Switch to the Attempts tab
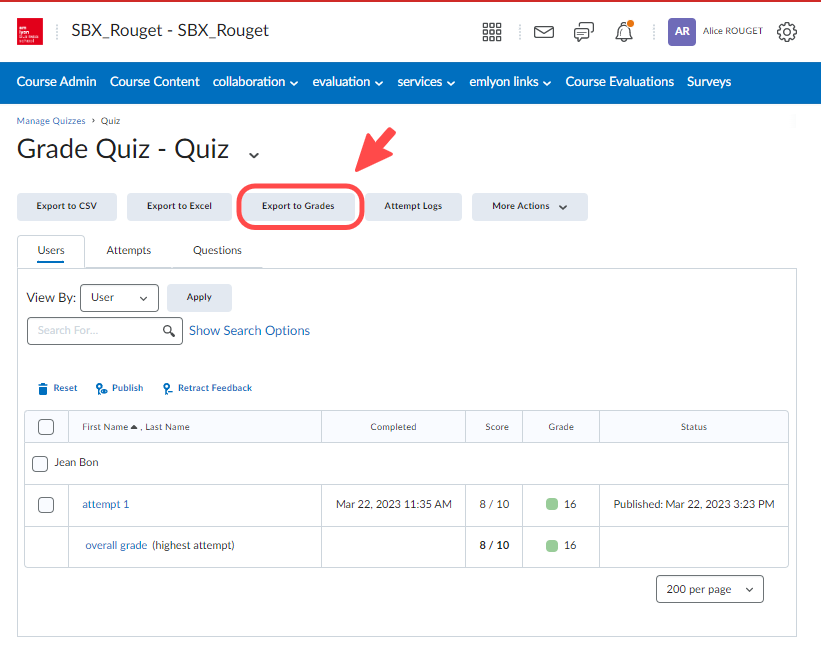 pos(129,251)
